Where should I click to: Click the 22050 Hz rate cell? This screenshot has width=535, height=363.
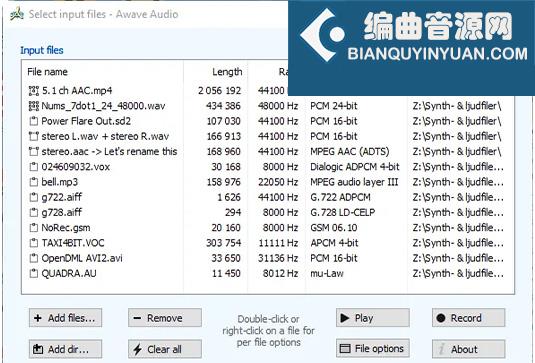pyautogui.click(x=278, y=182)
